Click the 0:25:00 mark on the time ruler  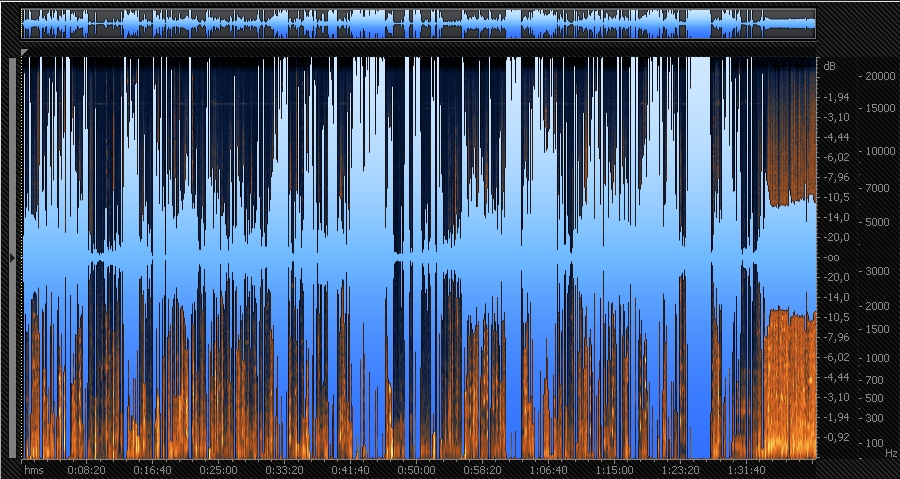tap(218, 470)
